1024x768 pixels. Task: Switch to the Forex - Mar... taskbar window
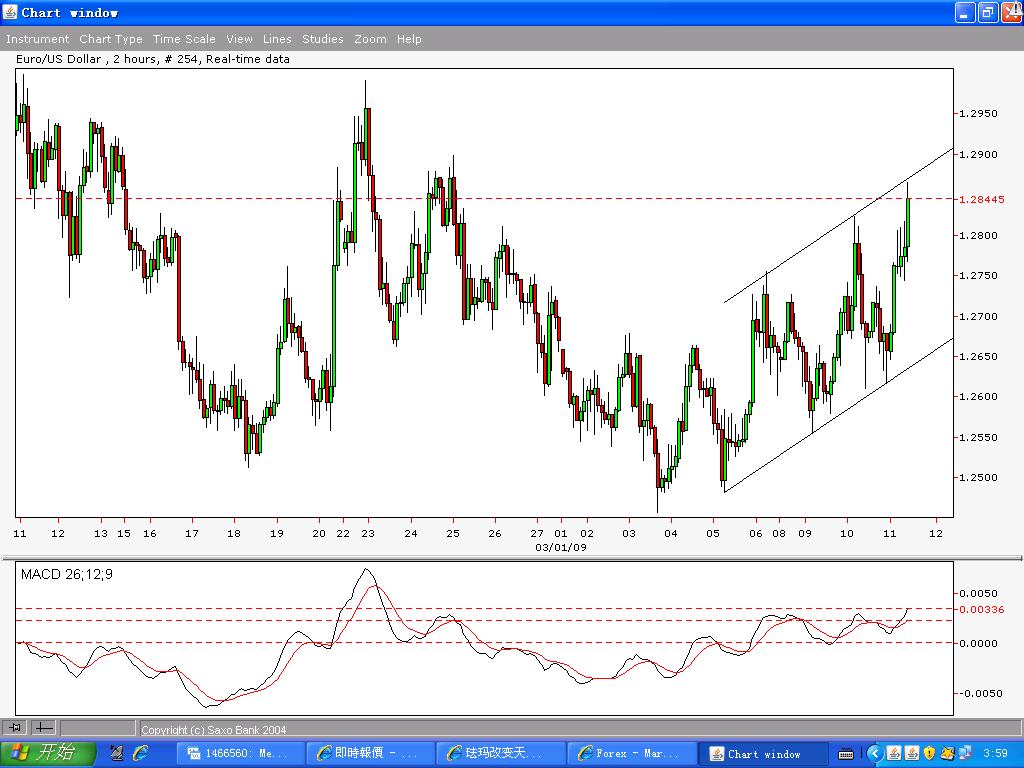pos(631,754)
